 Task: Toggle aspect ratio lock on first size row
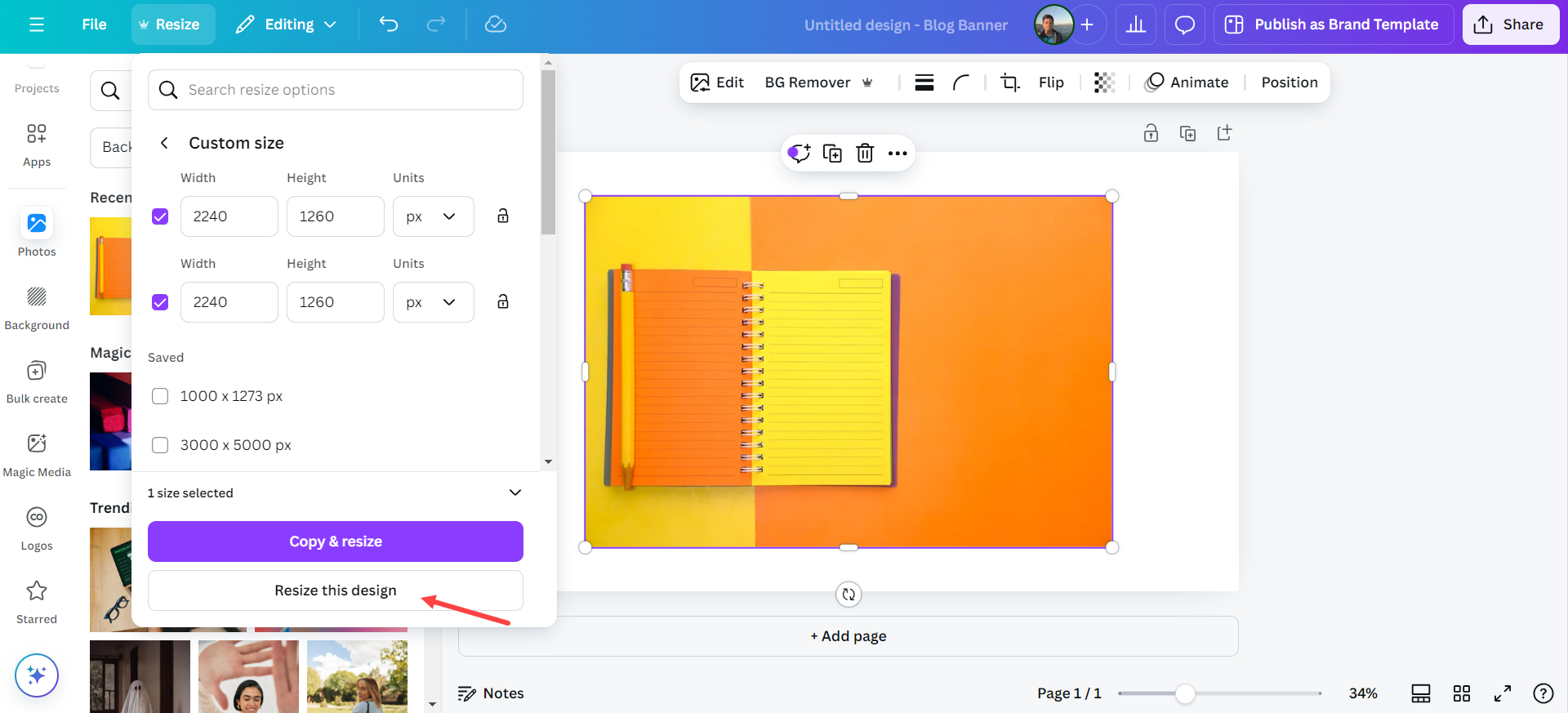click(503, 216)
